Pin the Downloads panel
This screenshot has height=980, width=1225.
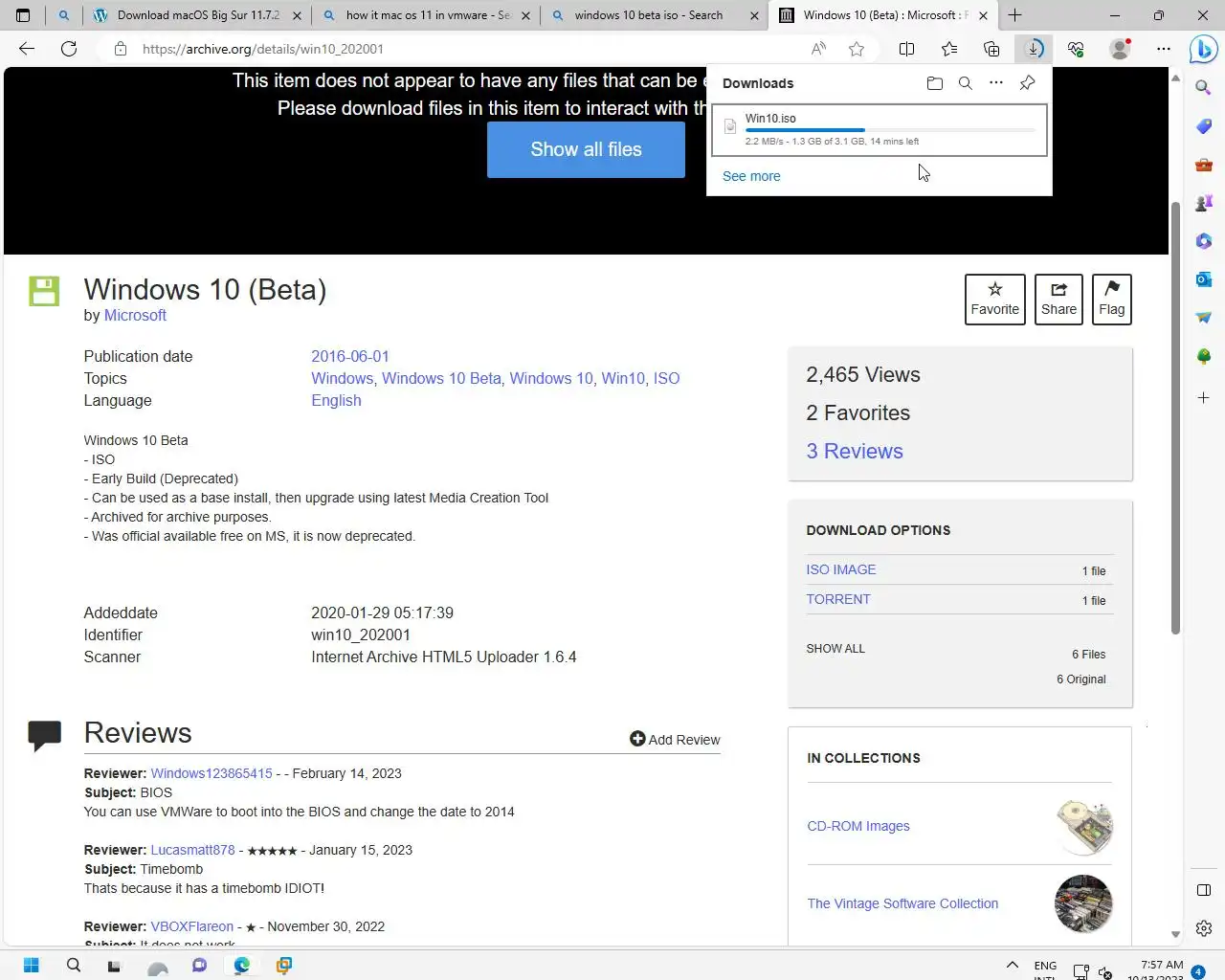(x=1027, y=83)
